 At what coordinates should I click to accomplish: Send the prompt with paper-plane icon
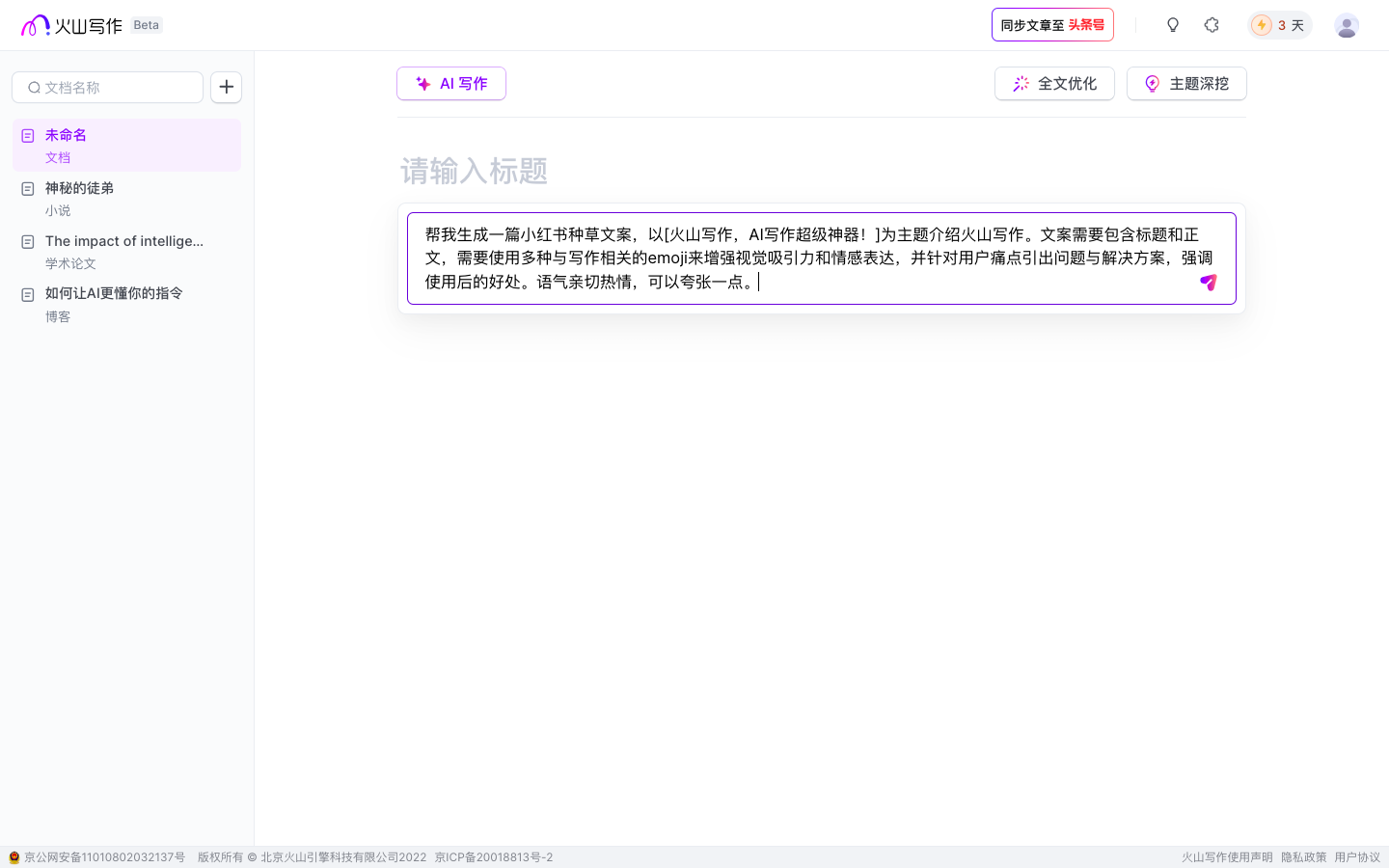1209,283
